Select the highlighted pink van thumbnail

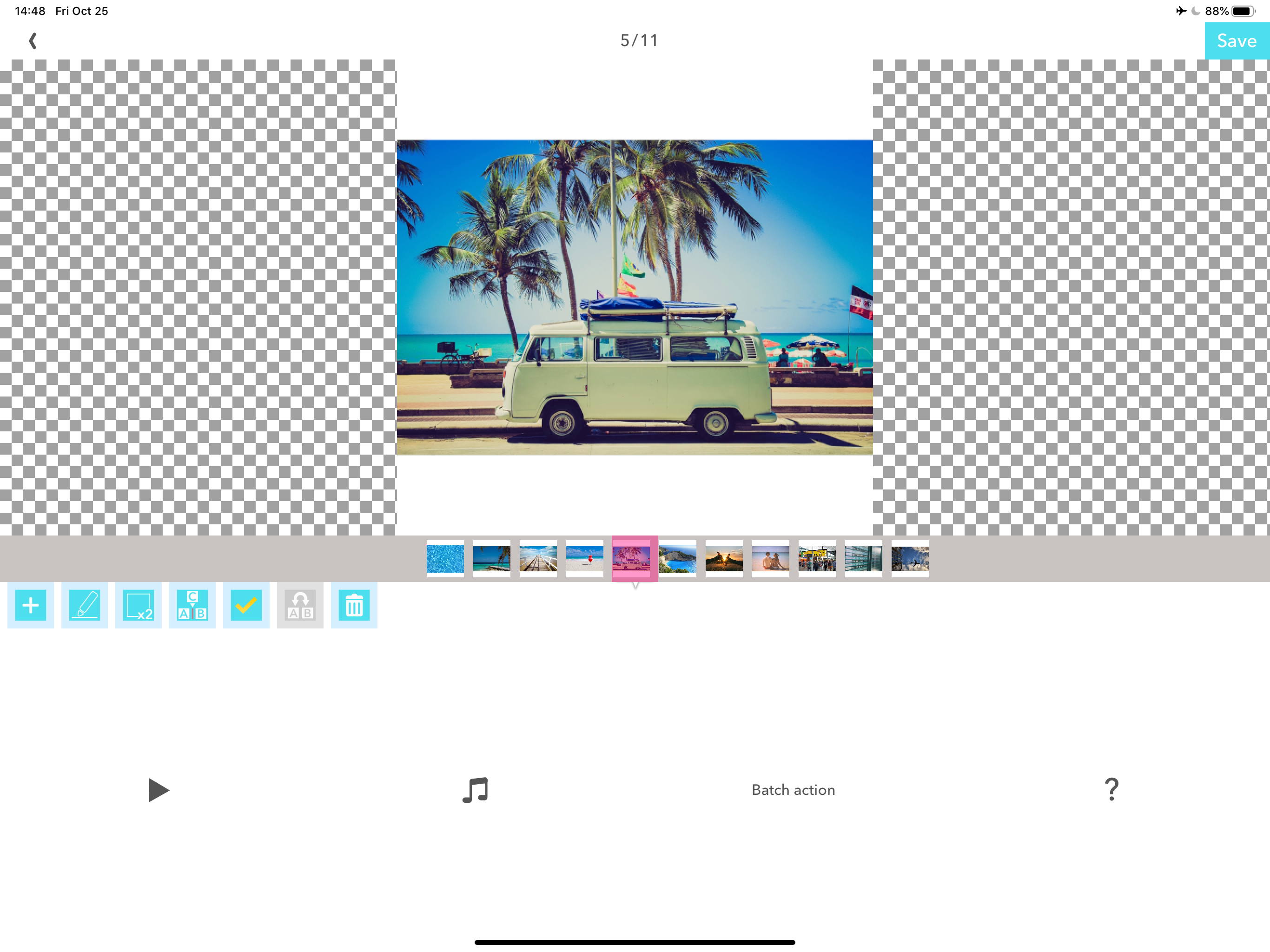(x=635, y=559)
